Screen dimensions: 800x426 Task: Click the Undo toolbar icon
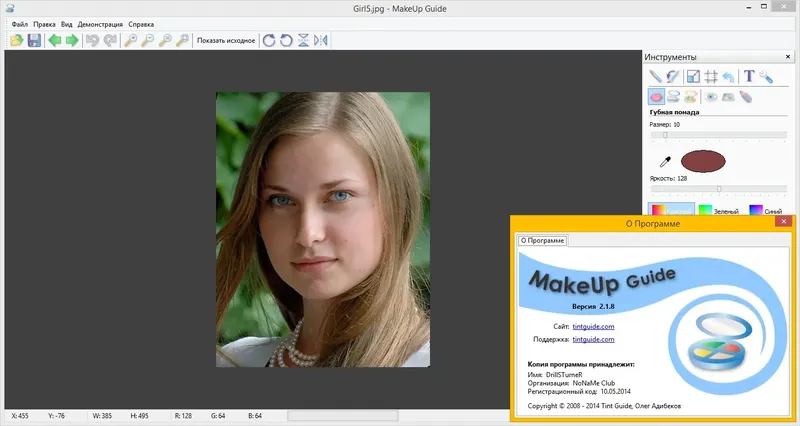92,40
